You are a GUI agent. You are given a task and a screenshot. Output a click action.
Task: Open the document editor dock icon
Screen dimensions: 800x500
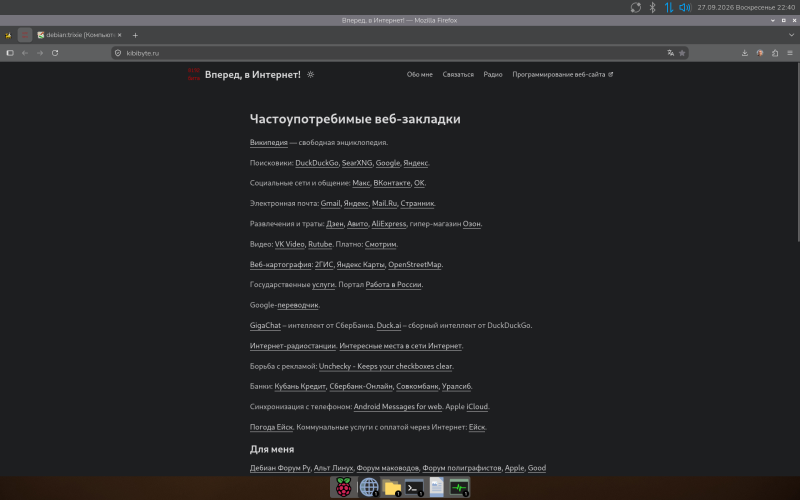click(436, 488)
